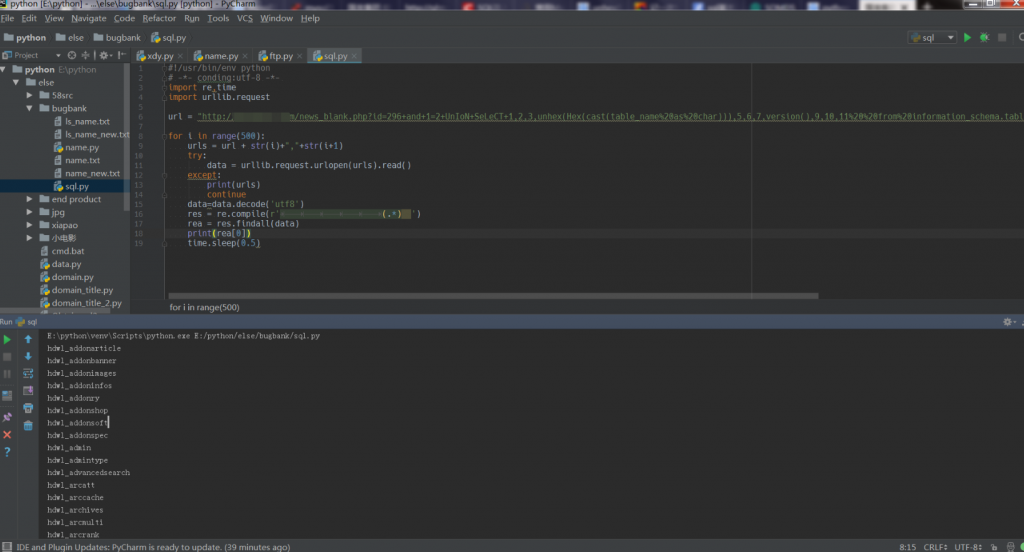Close the Run tab with the red X

[7, 434]
